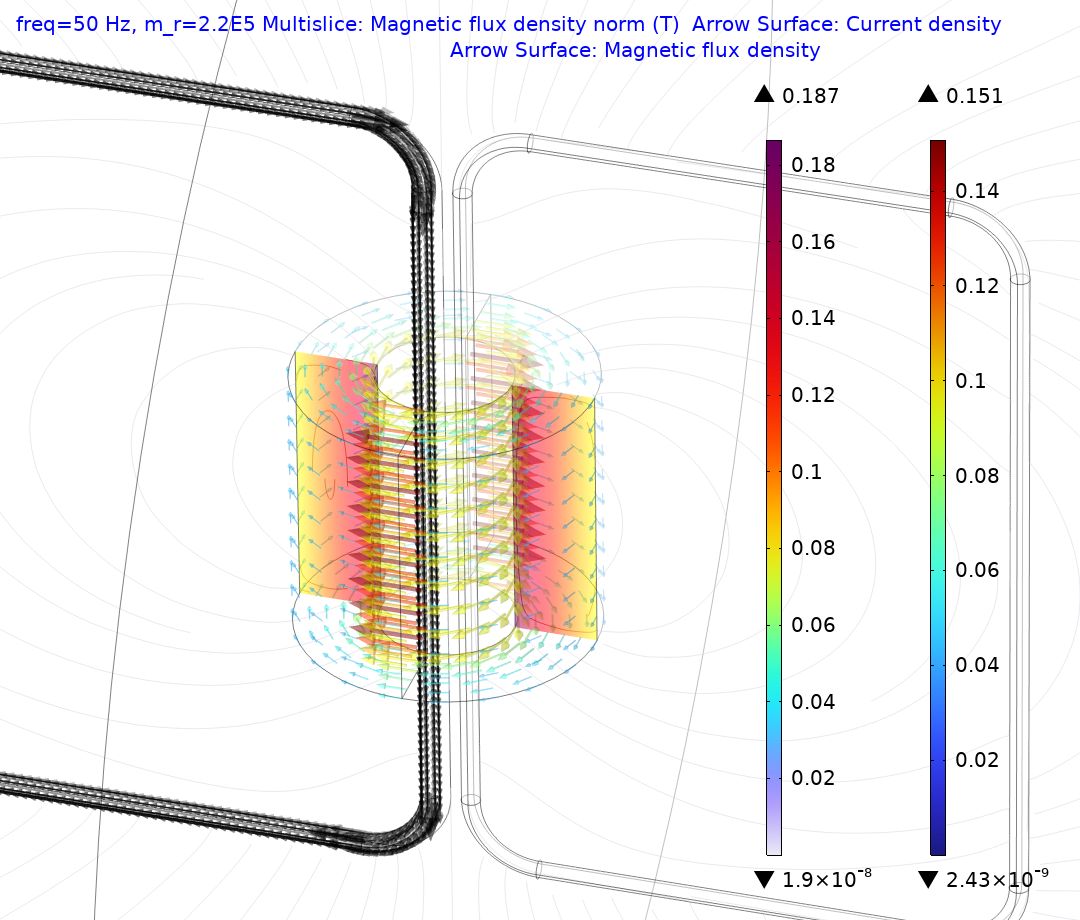
Task: Click the 0.151 maximum value text
Action: pyautogui.click(x=975, y=96)
